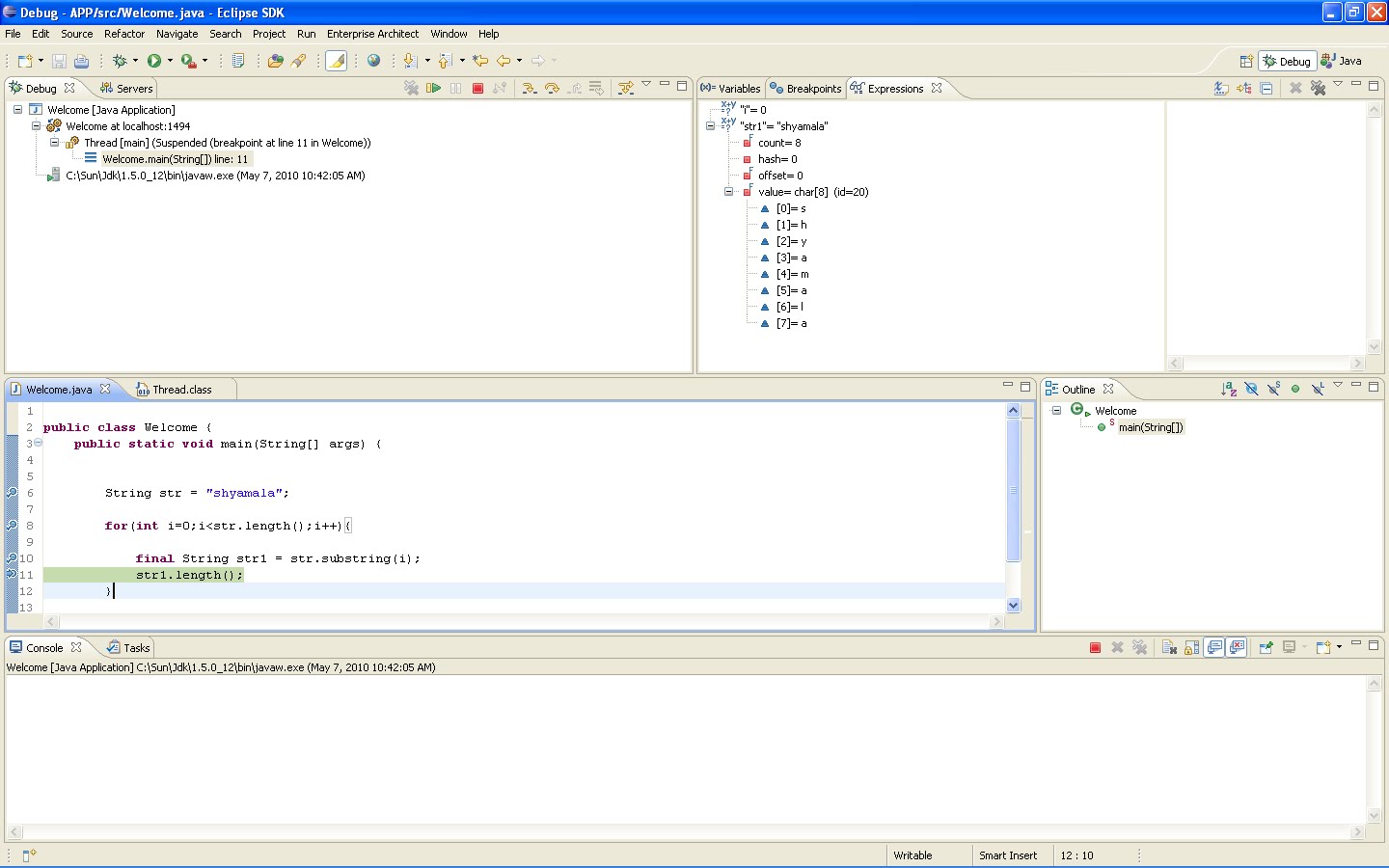The width and height of the screenshot is (1389, 868).
Task: Open the Open Perspective icon
Action: (1245, 61)
